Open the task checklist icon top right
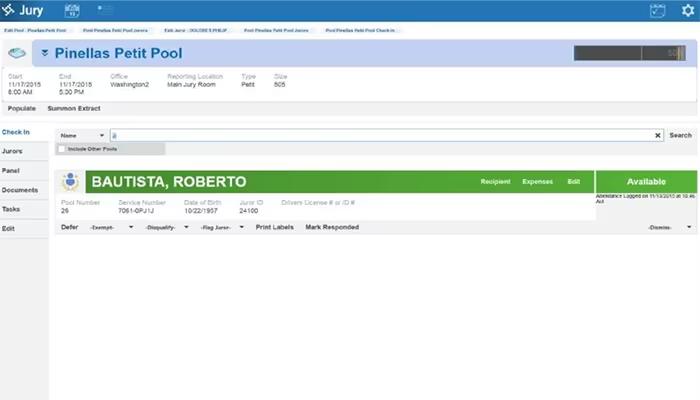Screen dimensions: 700x400 [657, 10]
